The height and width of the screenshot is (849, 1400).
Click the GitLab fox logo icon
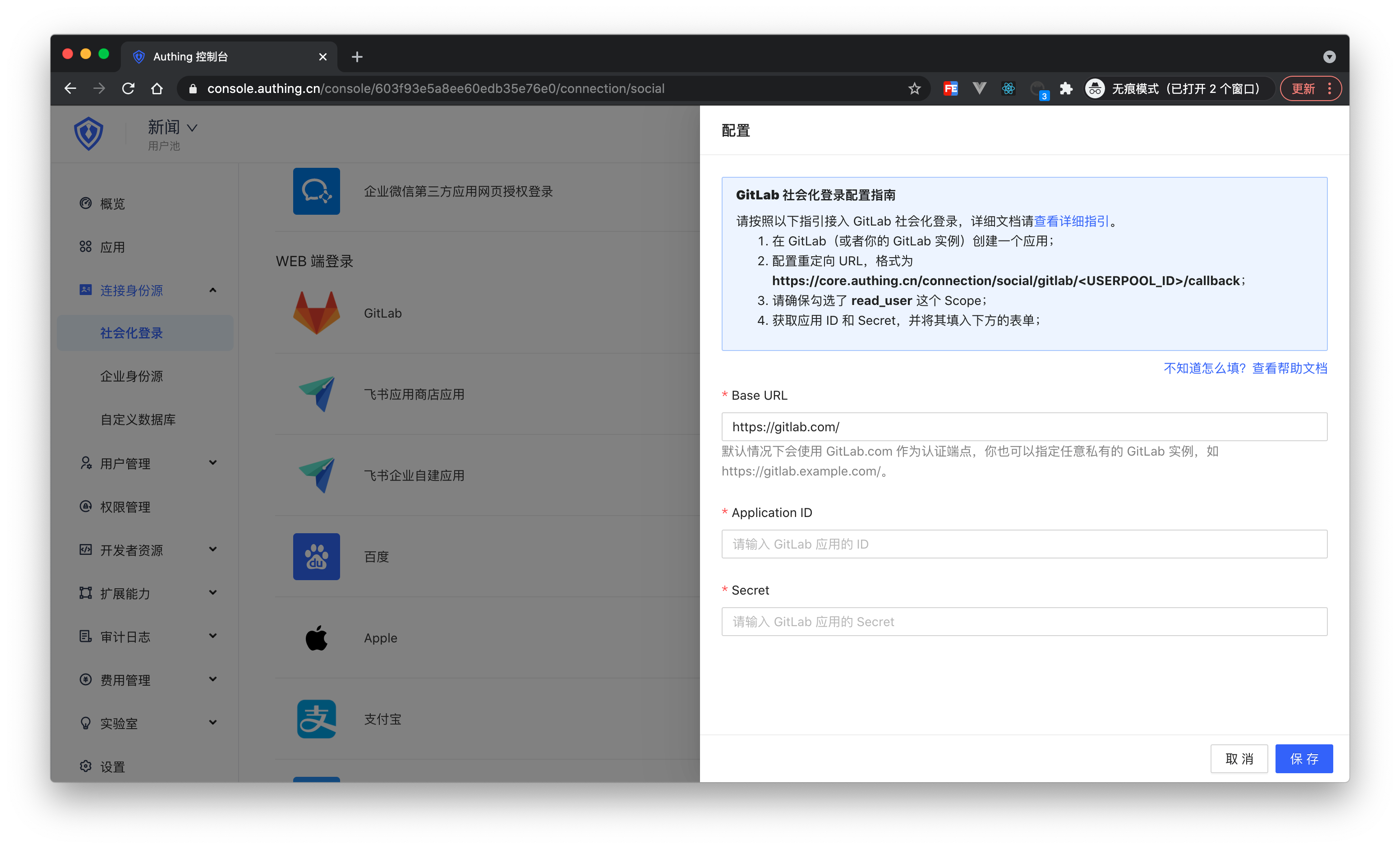(x=316, y=313)
